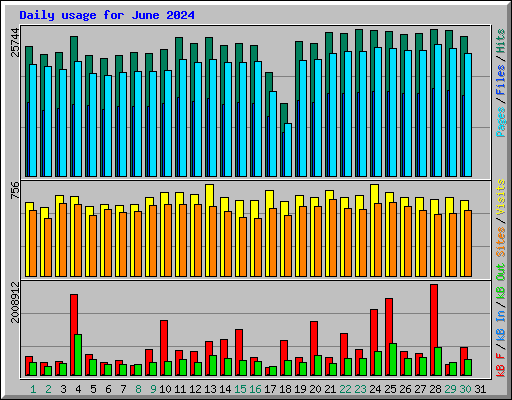
Task: Click day 3 on the date axis
Action: [63, 389]
